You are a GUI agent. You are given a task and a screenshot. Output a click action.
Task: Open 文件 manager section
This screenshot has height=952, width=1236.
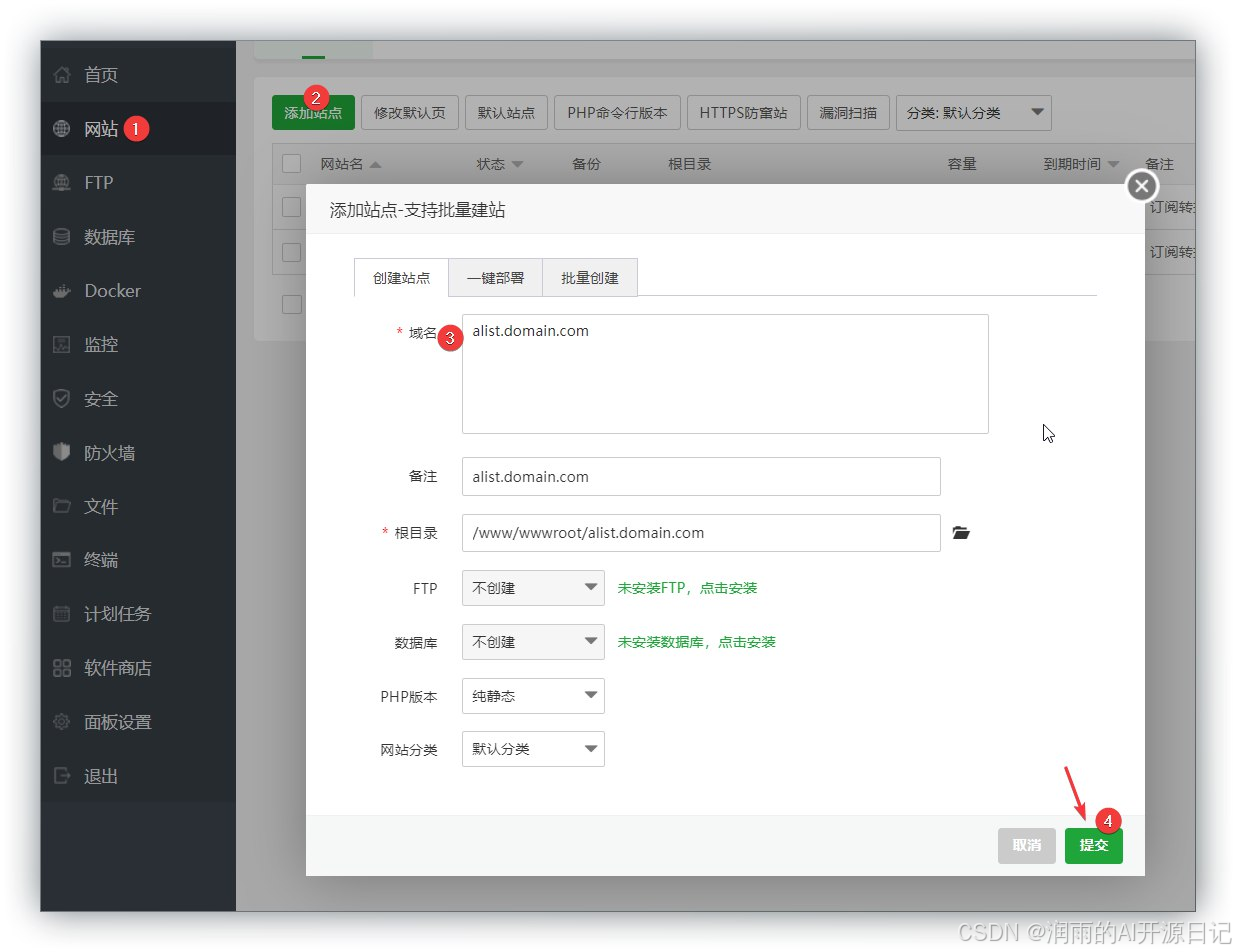pos(101,507)
